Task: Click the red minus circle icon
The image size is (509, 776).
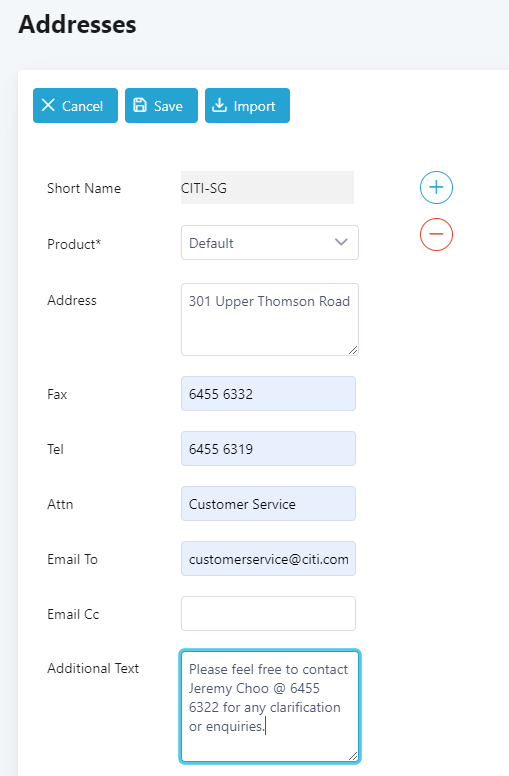Action: [436, 234]
